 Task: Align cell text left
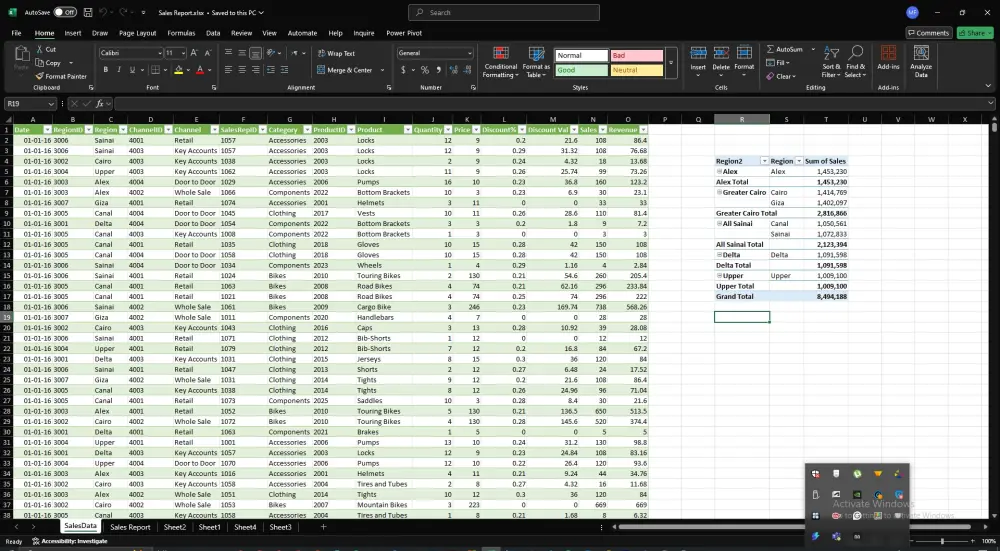point(228,70)
